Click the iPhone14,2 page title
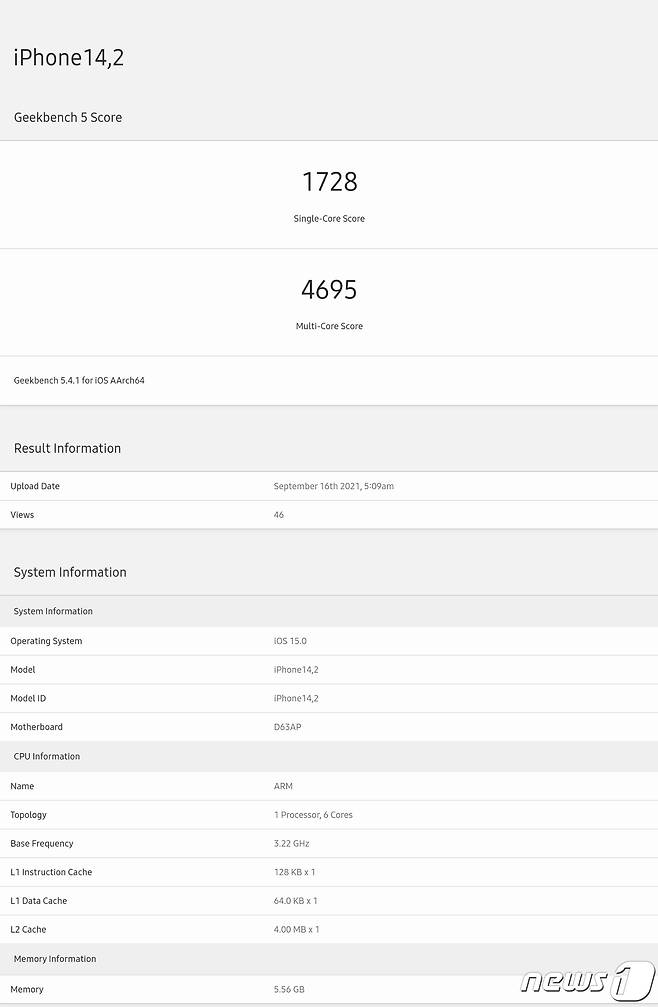The image size is (658, 1007). coord(69,58)
